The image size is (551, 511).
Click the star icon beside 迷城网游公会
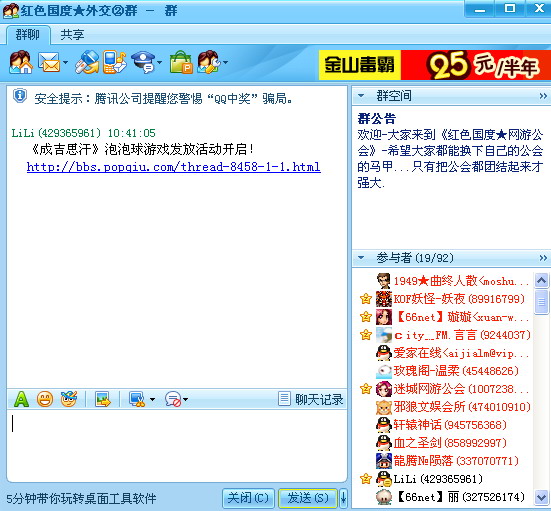(x=366, y=389)
